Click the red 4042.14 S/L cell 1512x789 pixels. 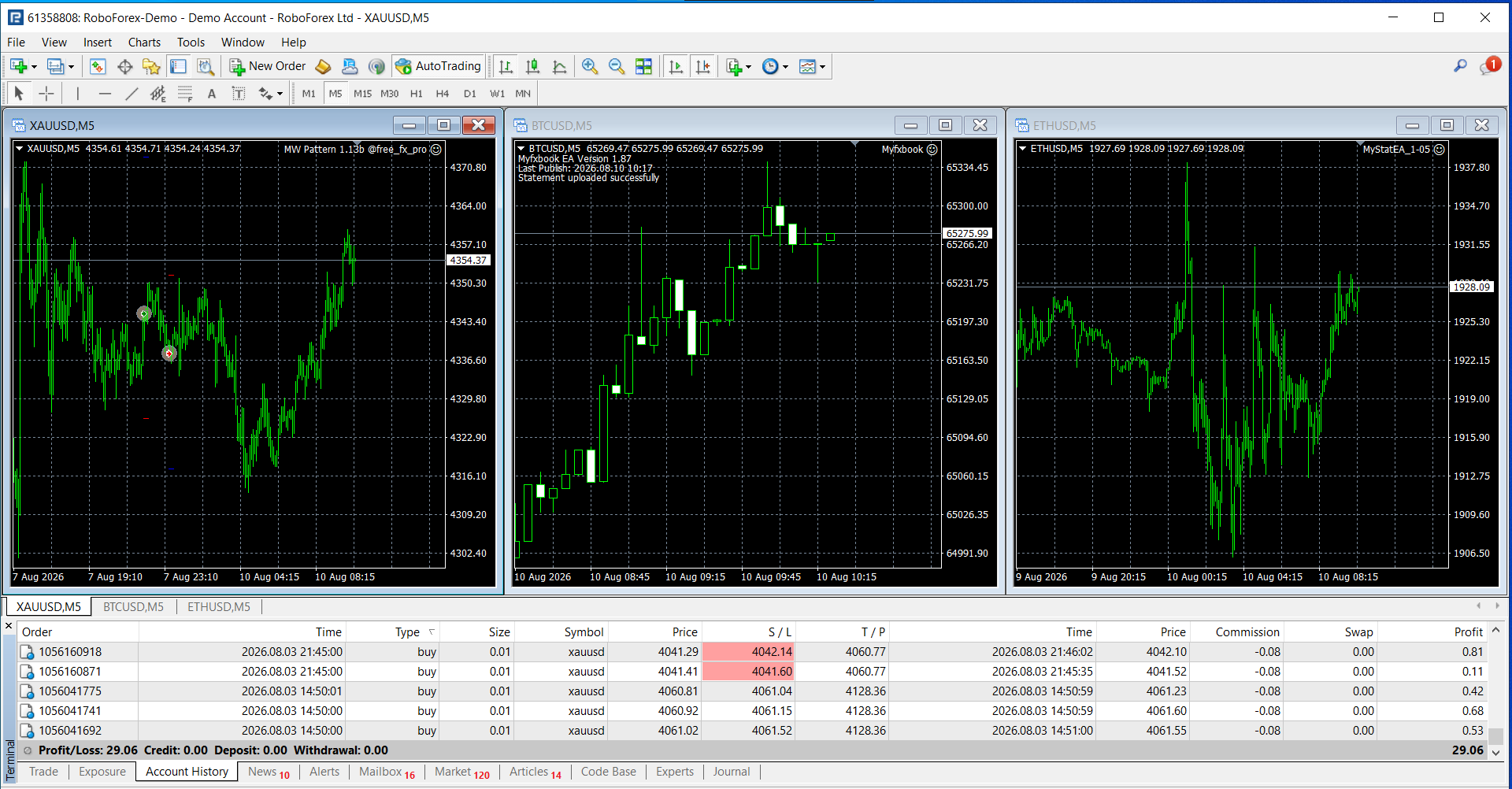coord(748,652)
